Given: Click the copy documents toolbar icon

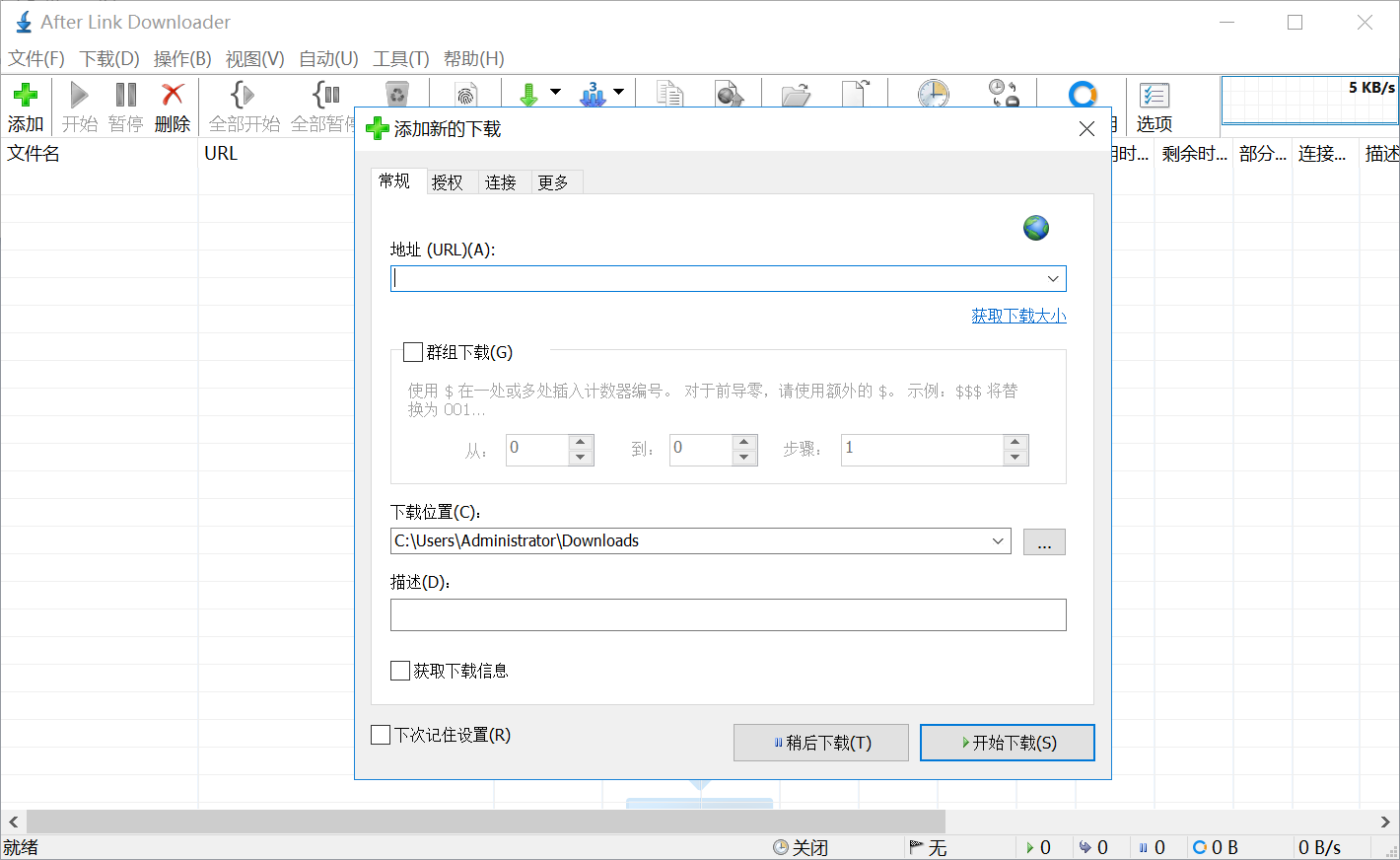Looking at the screenshot, I should [669, 94].
